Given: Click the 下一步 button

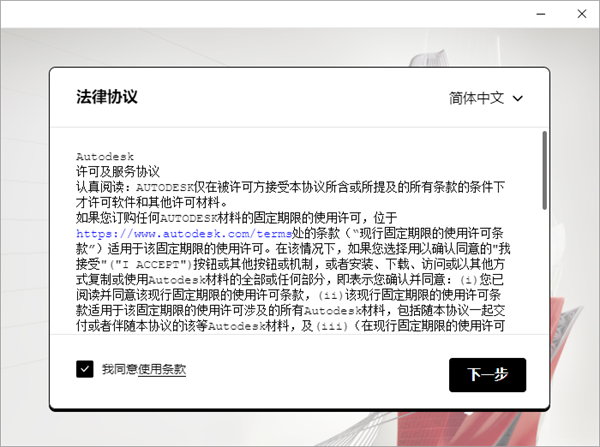Looking at the screenshot, I should [x=487, y=374].
